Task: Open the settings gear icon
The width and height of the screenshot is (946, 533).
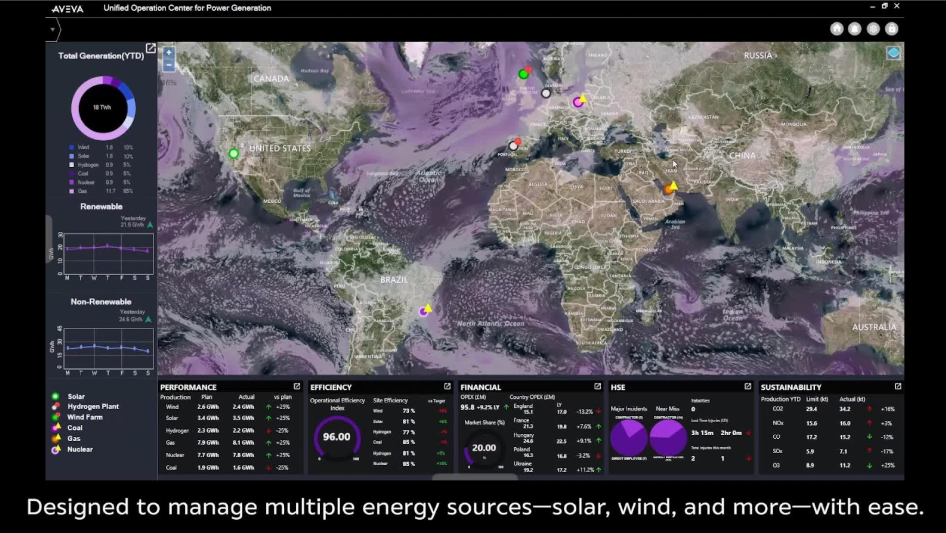Action: [873, 29]
